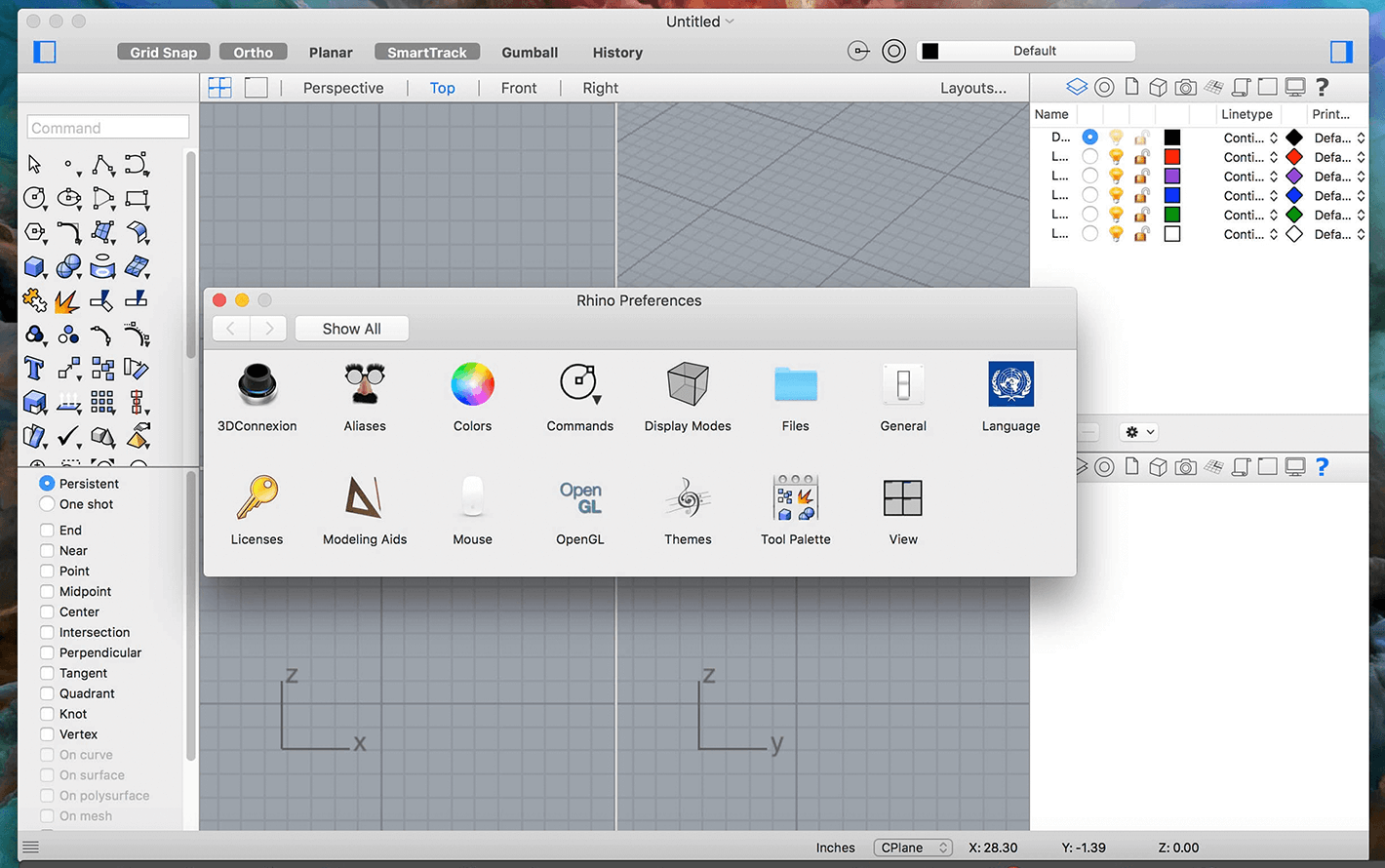Open the Themes preferences pane
This screenshot has height=868, width=1385.
688,510
